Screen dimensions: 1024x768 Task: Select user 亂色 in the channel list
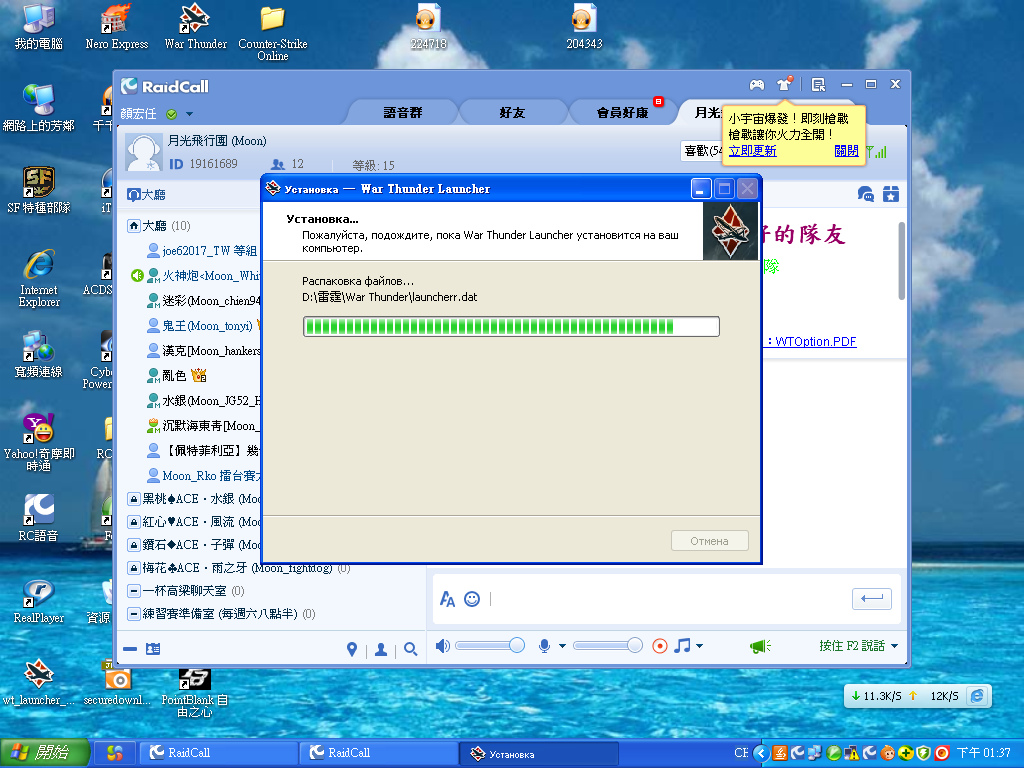(x=176, y=376)
